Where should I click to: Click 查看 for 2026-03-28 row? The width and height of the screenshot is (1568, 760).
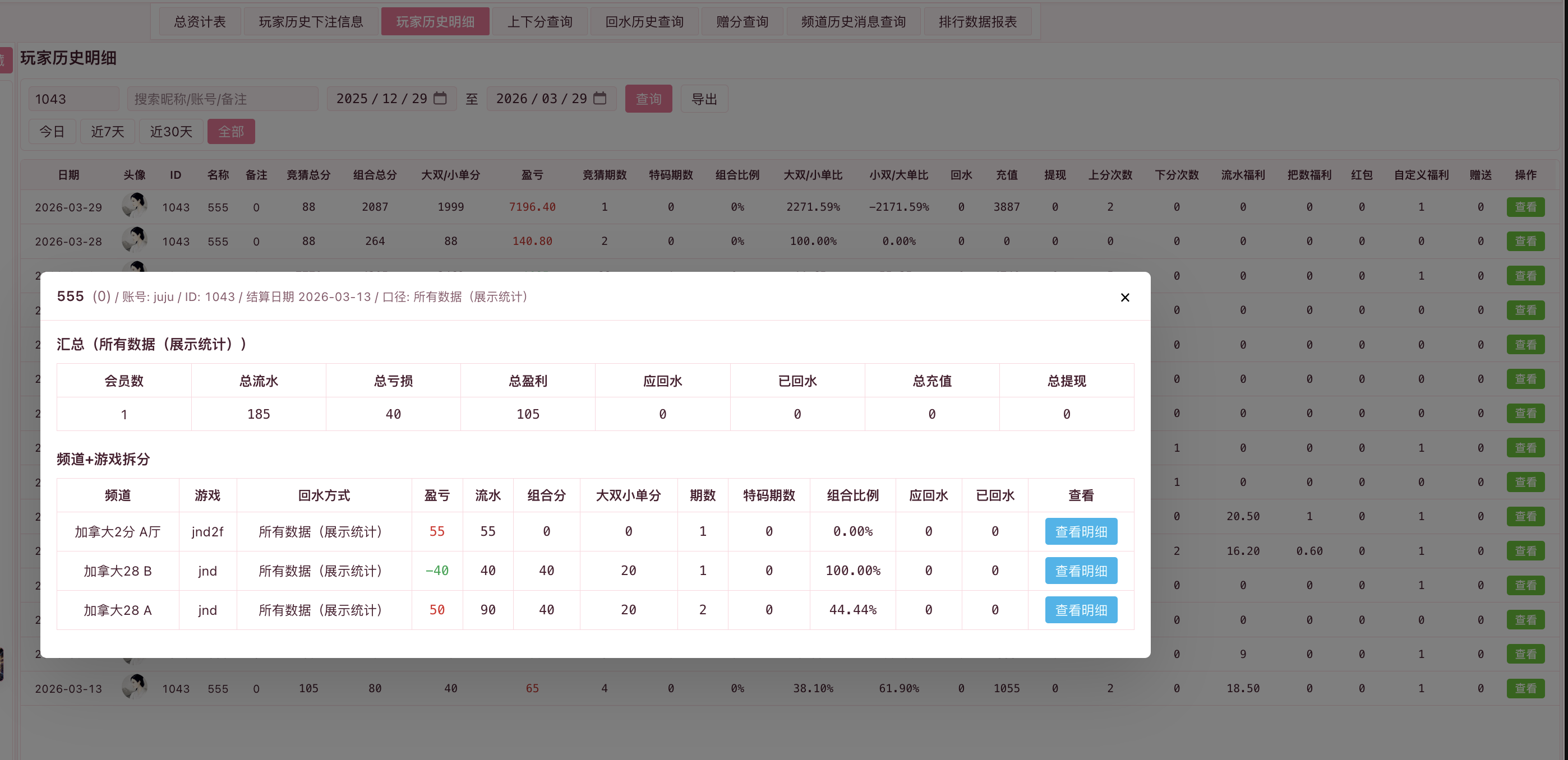(x=1525, y=241)
